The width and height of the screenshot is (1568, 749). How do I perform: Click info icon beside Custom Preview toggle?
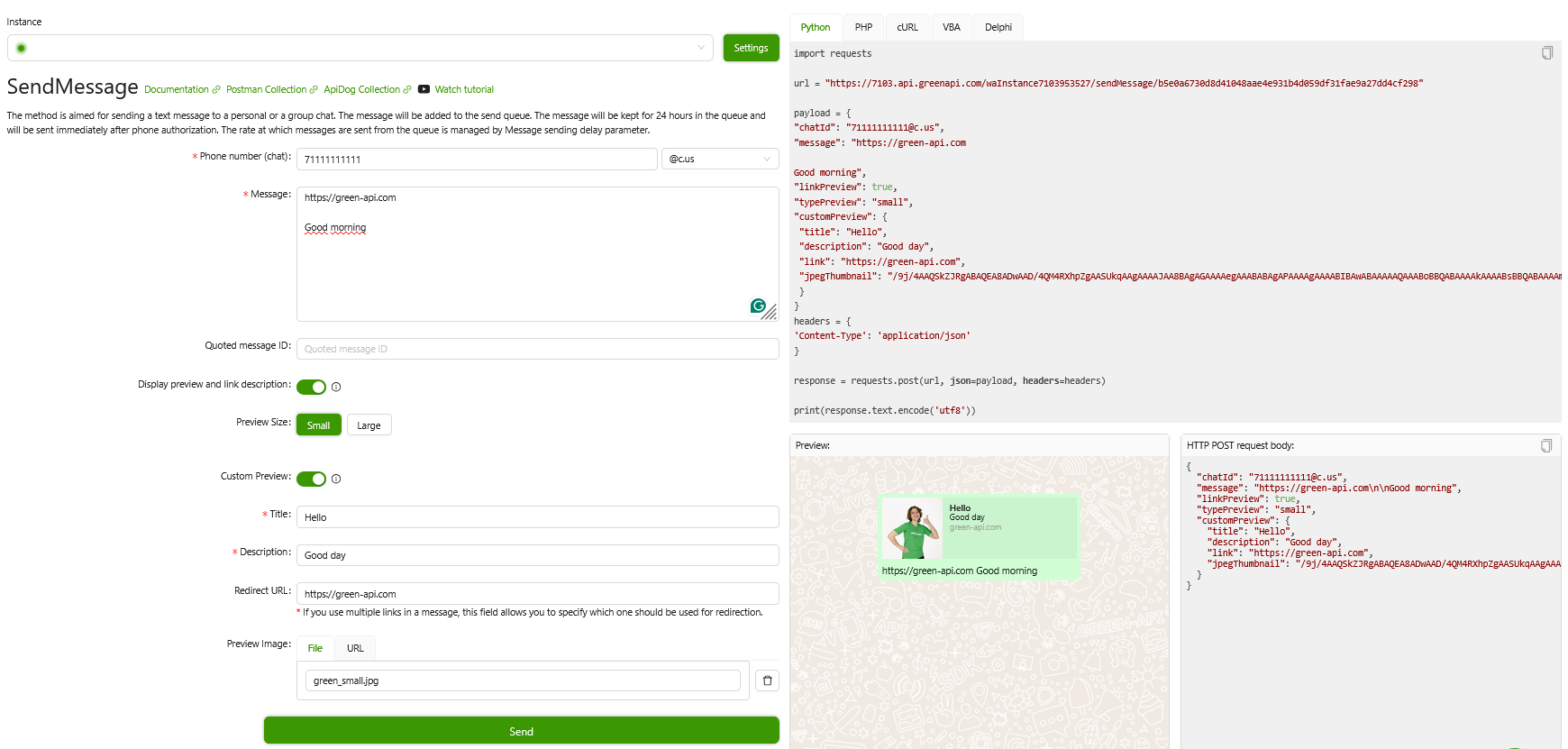point(336,480)
